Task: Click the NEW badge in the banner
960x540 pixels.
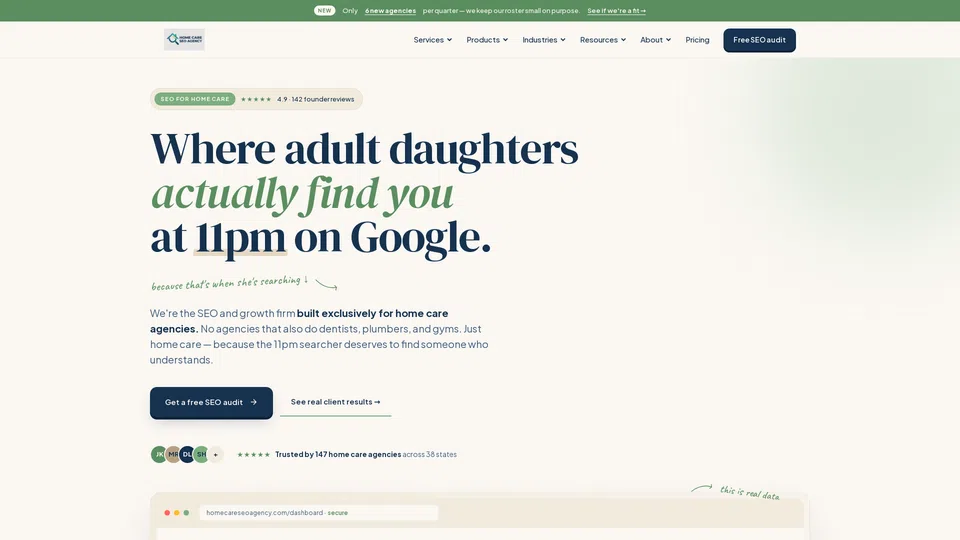Action: tap(324, 10)
